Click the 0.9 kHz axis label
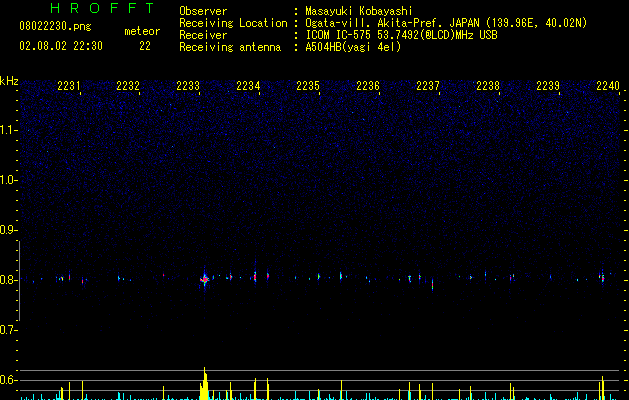Screen dimensions: 629x400 pyautogui.click(x=8, y=230)
